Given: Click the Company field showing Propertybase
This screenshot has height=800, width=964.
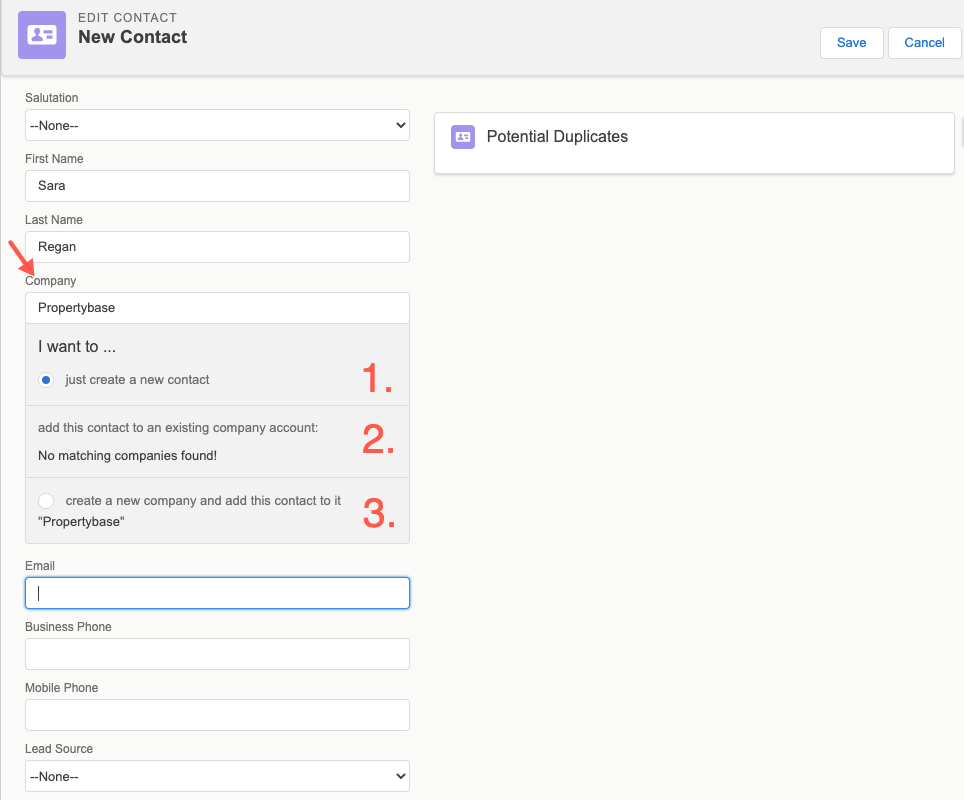Looking at the screenshot, I should (x=217, y=307).
